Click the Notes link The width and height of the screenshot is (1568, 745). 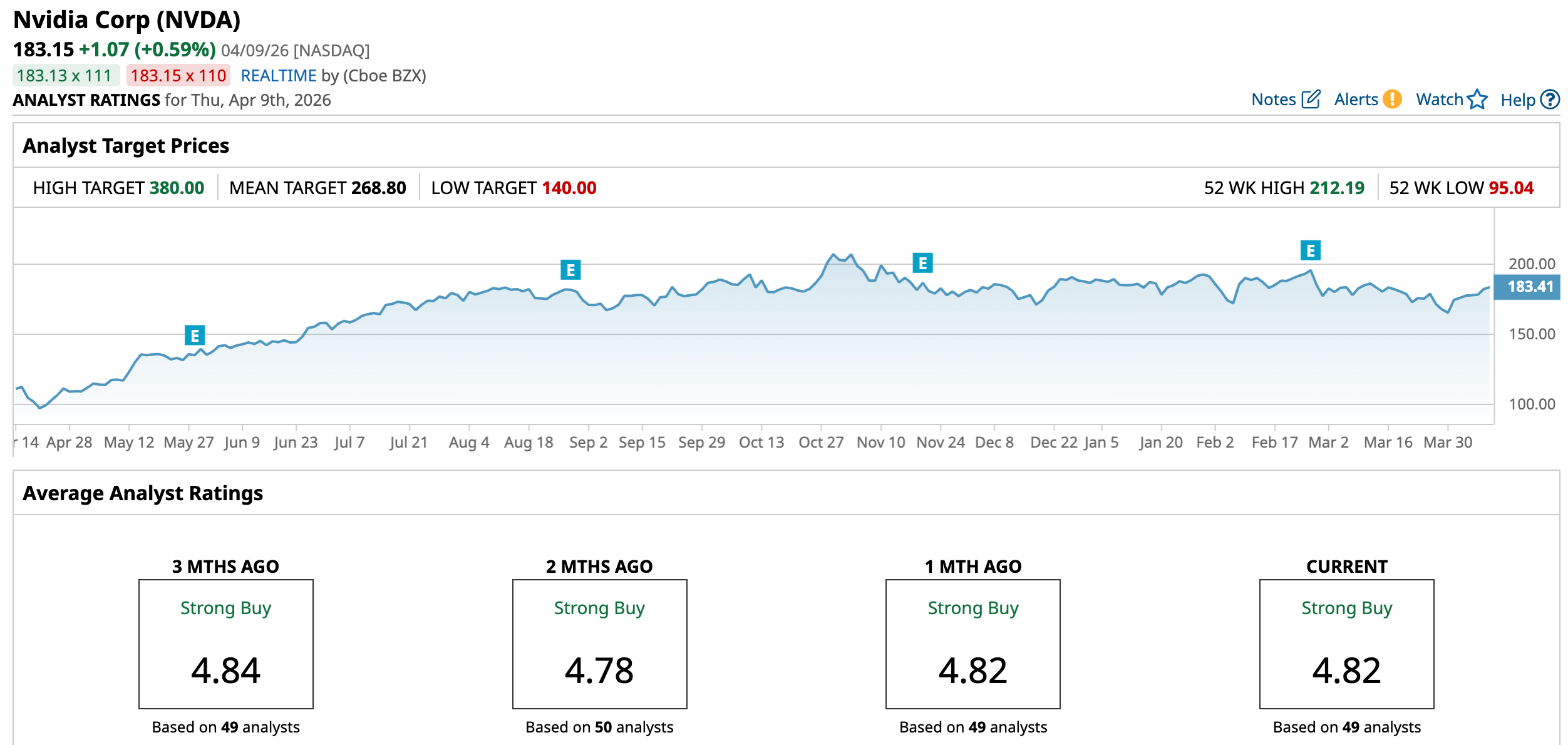pyautogui.click(x=1273, y=100)
